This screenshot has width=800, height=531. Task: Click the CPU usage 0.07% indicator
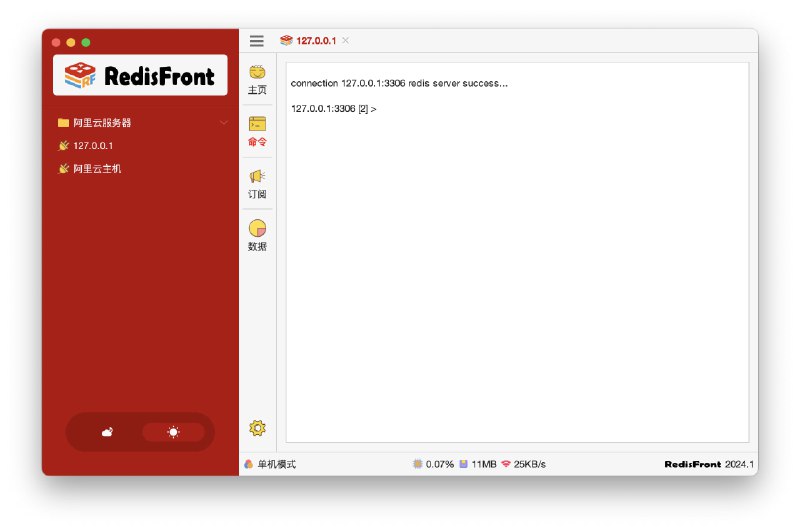(434, 464)
